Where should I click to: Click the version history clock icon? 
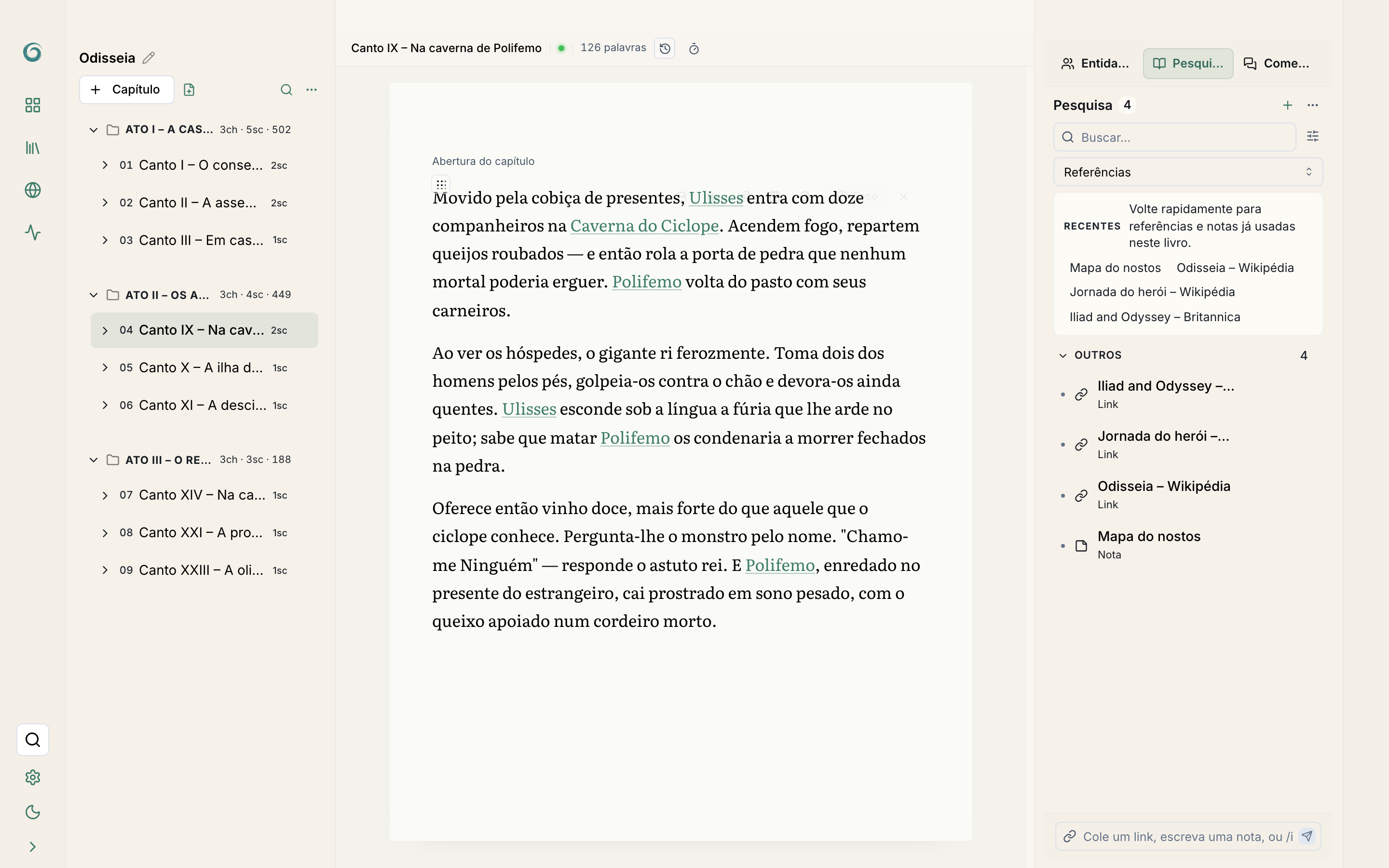coord(665,48)
